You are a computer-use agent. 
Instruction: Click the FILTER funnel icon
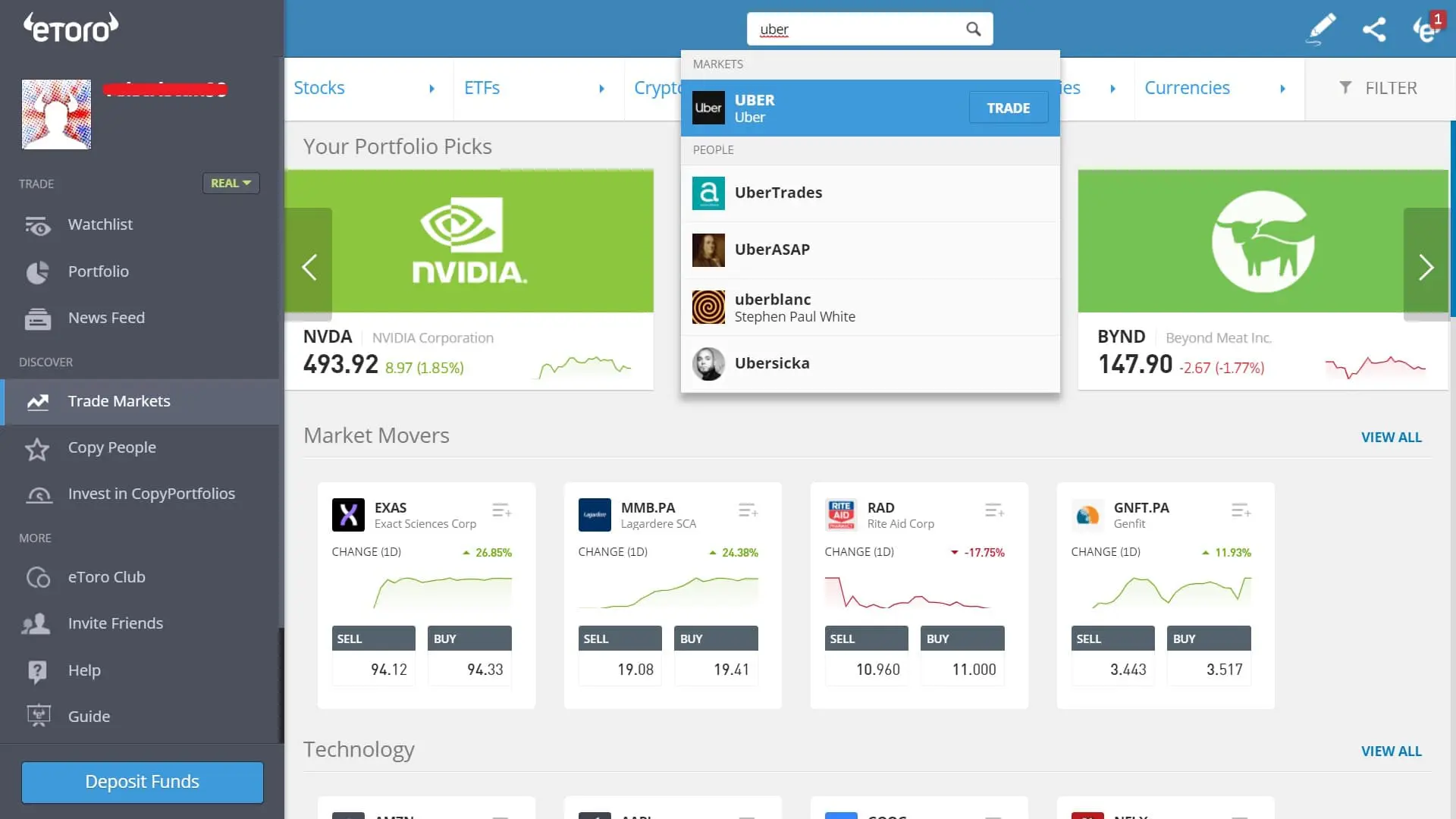click(x=1345, y=88)
